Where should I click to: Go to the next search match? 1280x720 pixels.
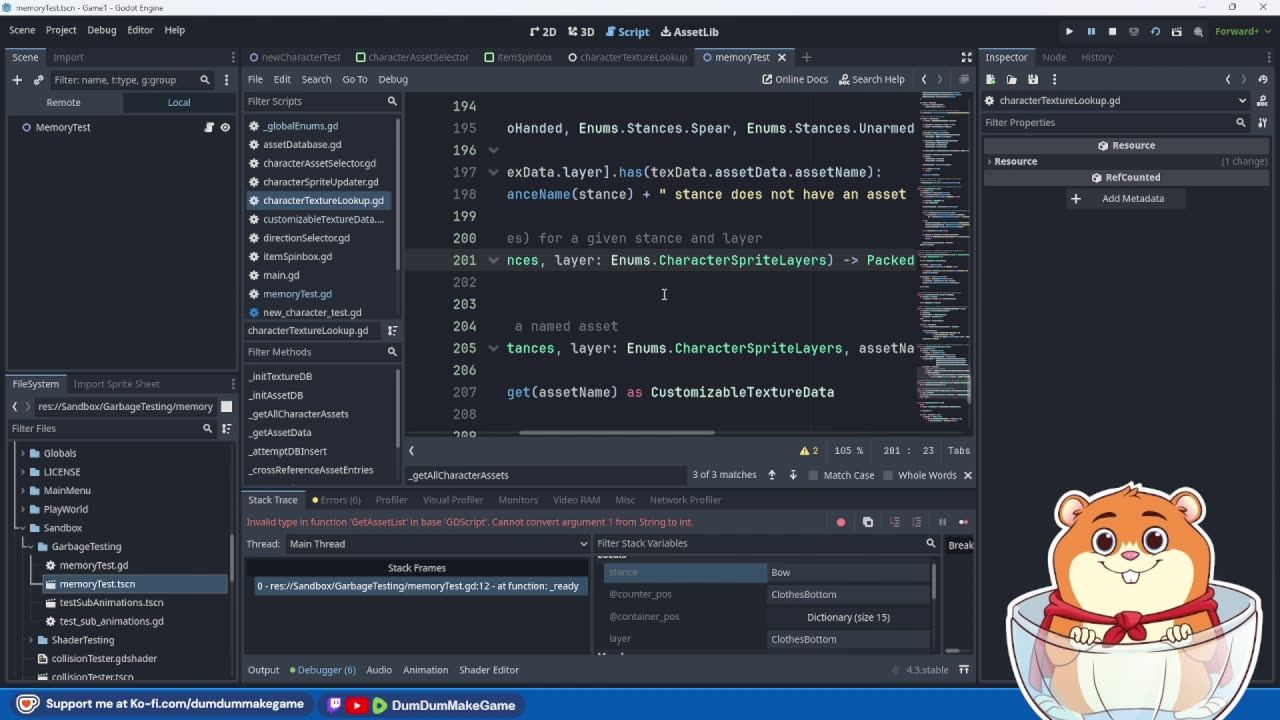793,475
